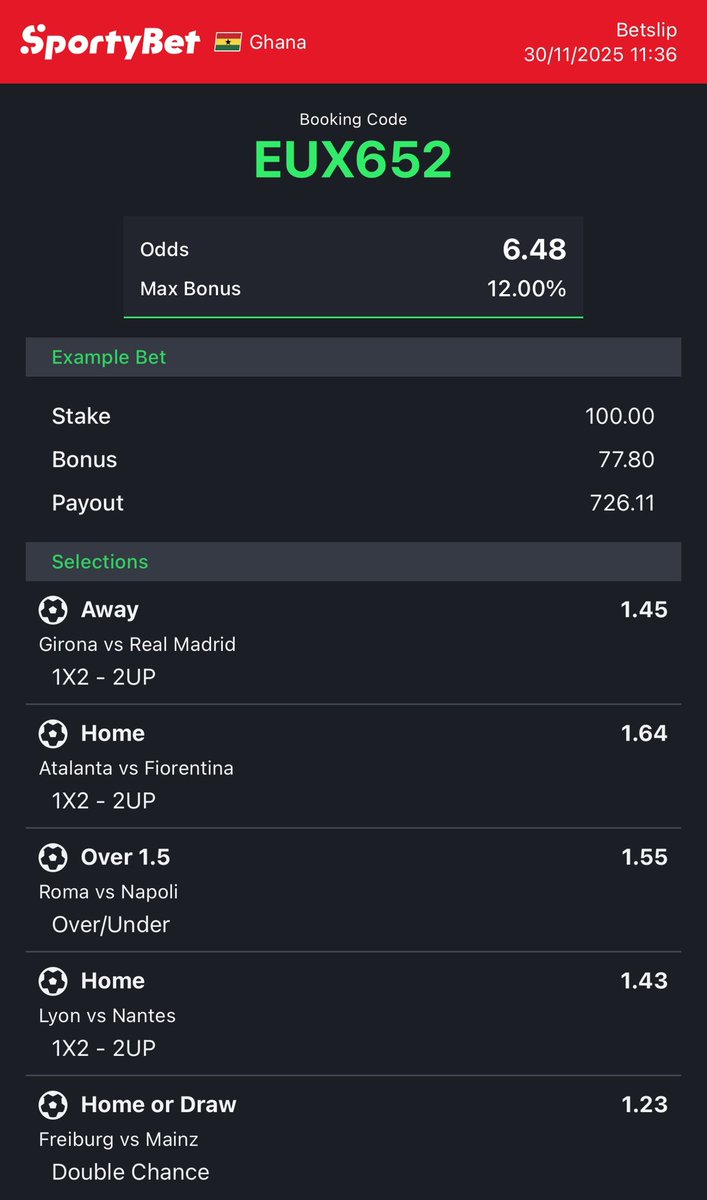707x1200 pixels.
Task: Select booking code EUX652
Action: (353, 160)
